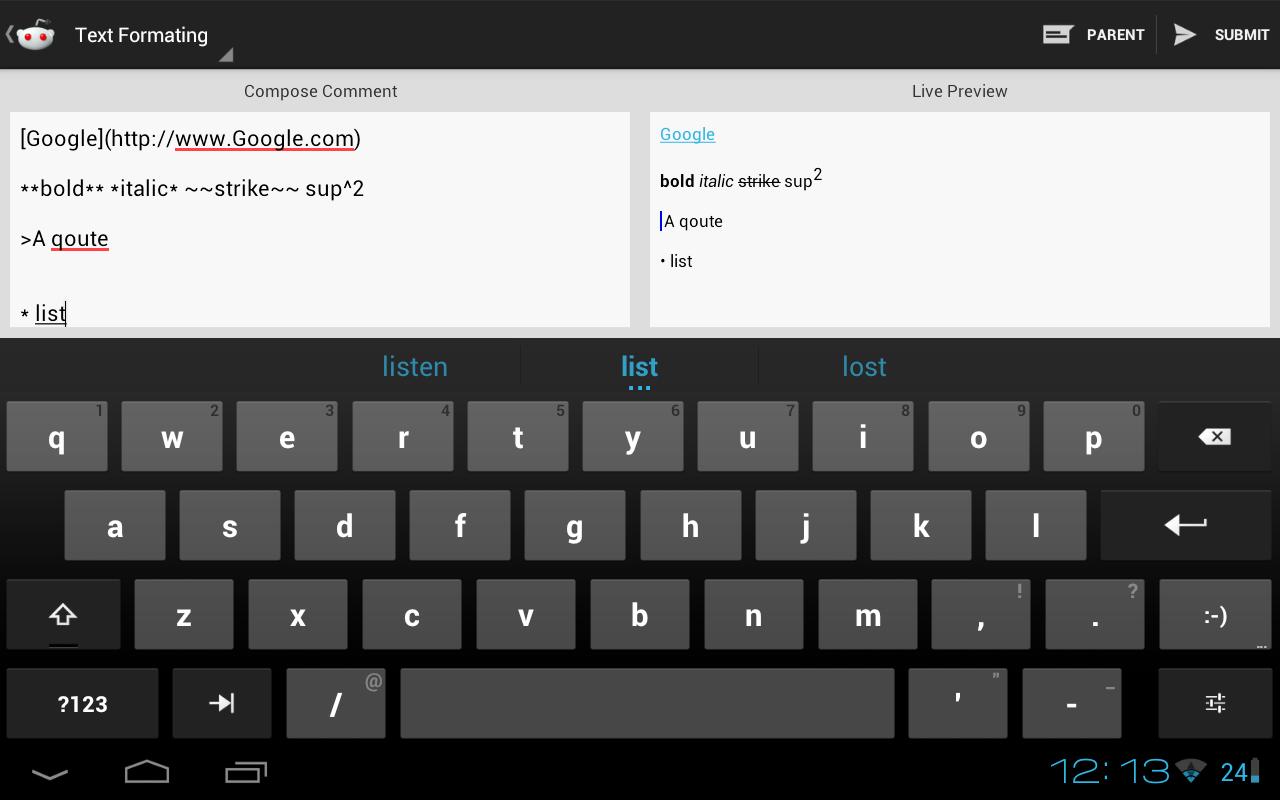The image size is (1280, 800).
Task: Tap the space bar
Action: (647, 704)
